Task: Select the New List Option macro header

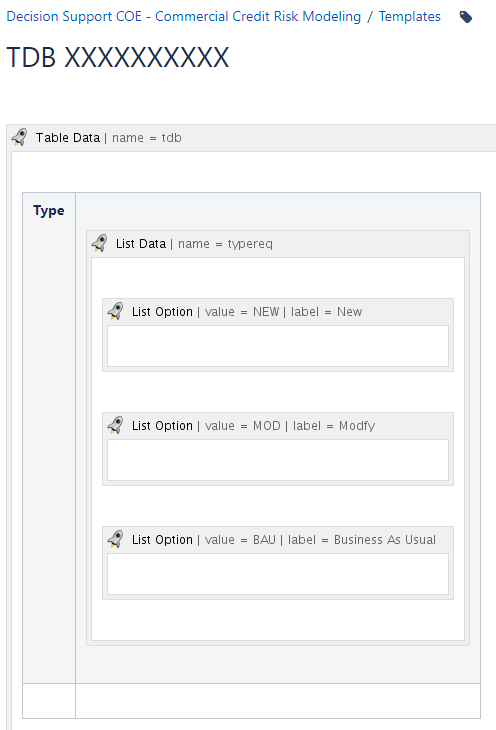Action: 278,312
